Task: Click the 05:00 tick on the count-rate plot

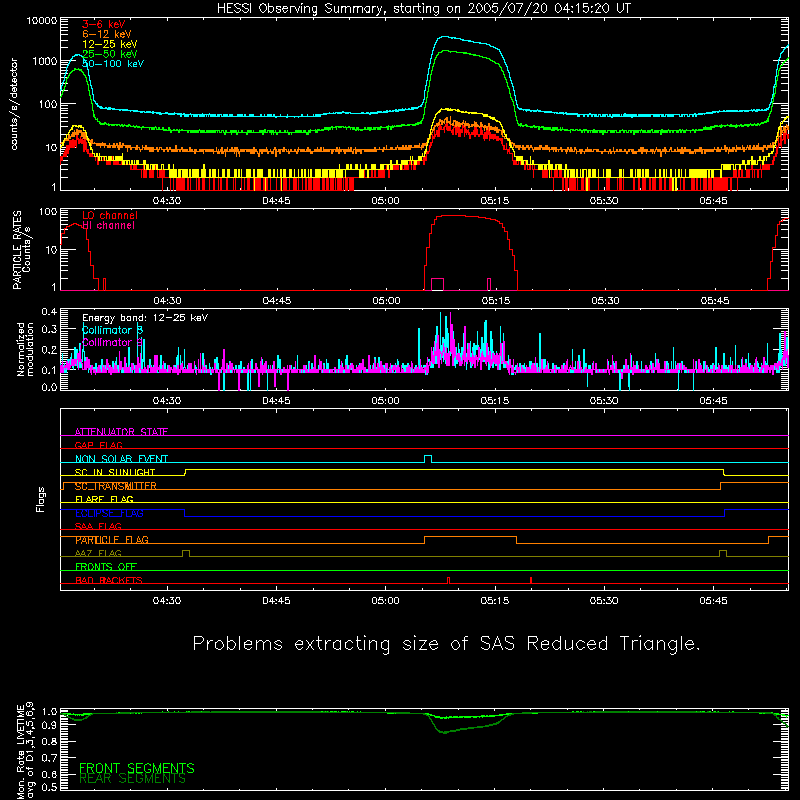Action: [x=386, y=201]
